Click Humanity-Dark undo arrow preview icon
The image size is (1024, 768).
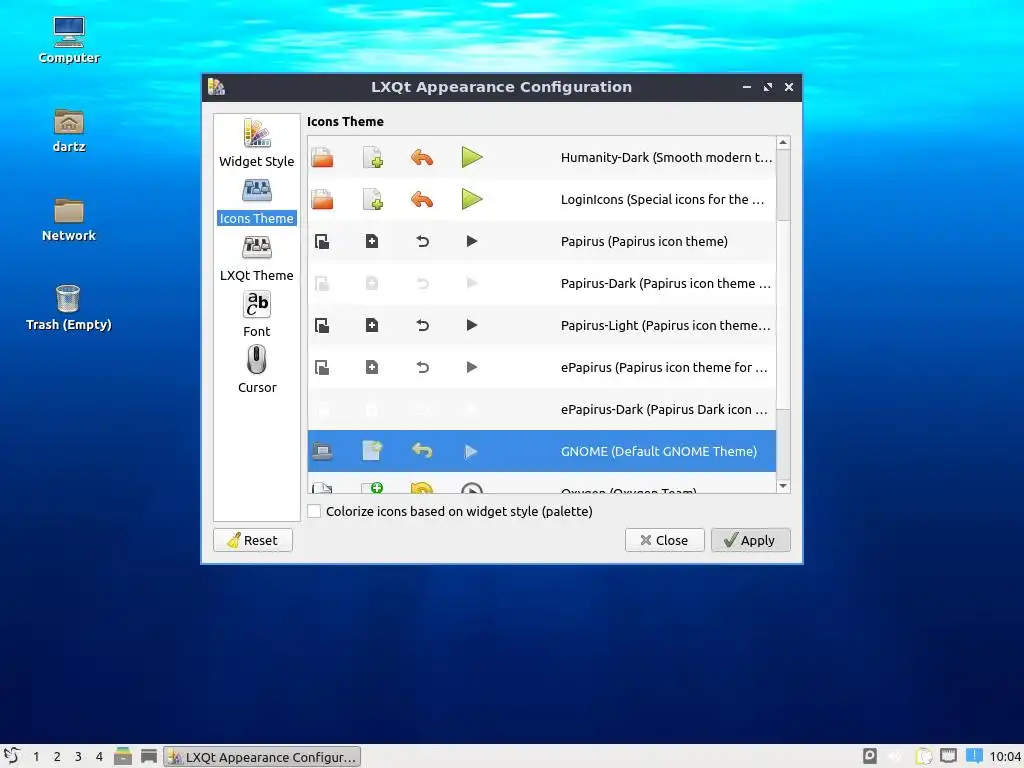422,157
